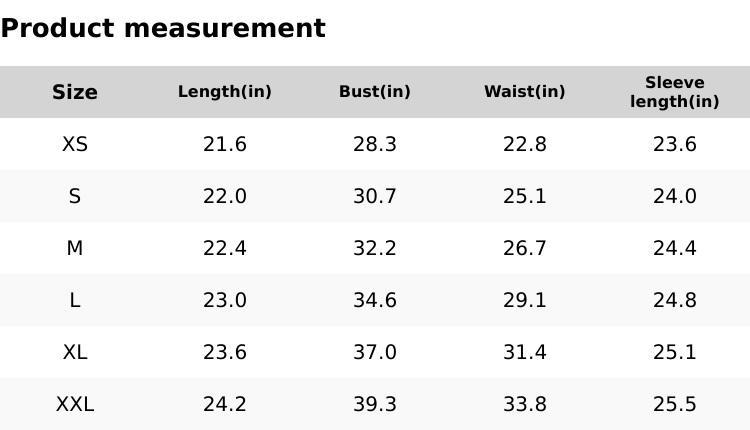Select the XL size row label
750x430 pixels.
[x=75, y=352]
